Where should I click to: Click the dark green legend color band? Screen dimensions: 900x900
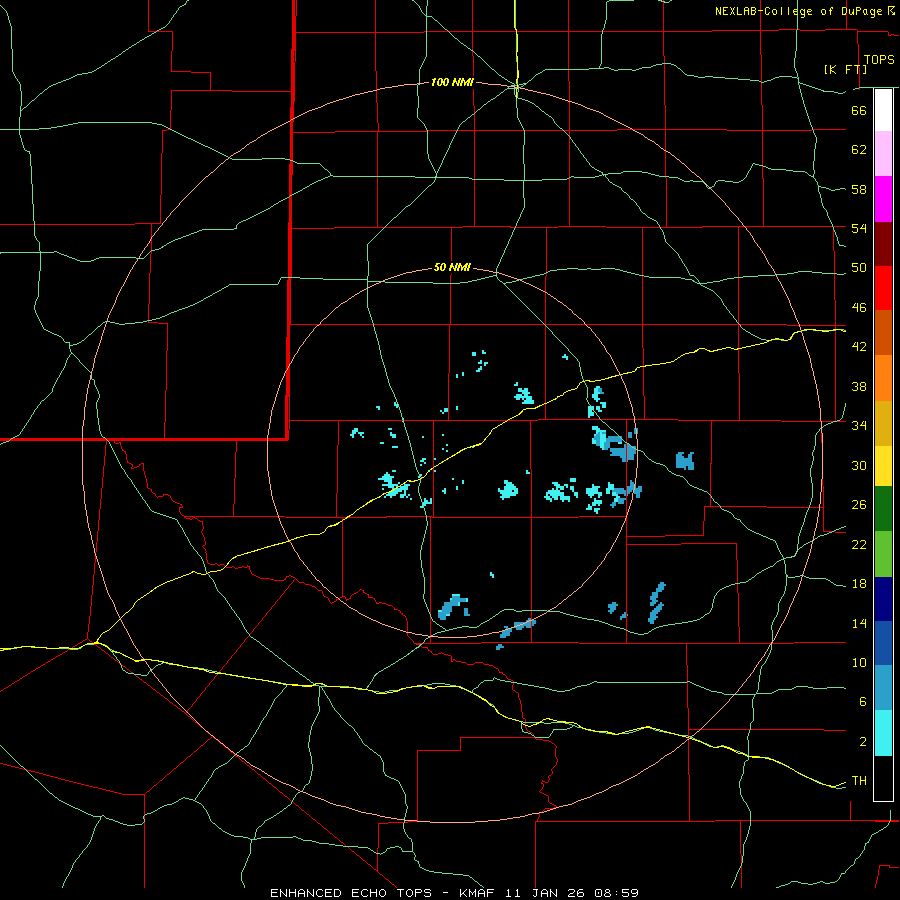pos(883,508)
